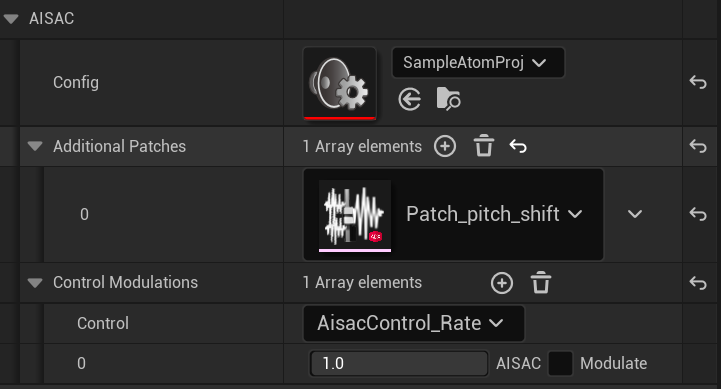Open the Patch_pitch_shift asset dropdown
Viewport: 721px width, 389px height.
(x=495, y=214)
